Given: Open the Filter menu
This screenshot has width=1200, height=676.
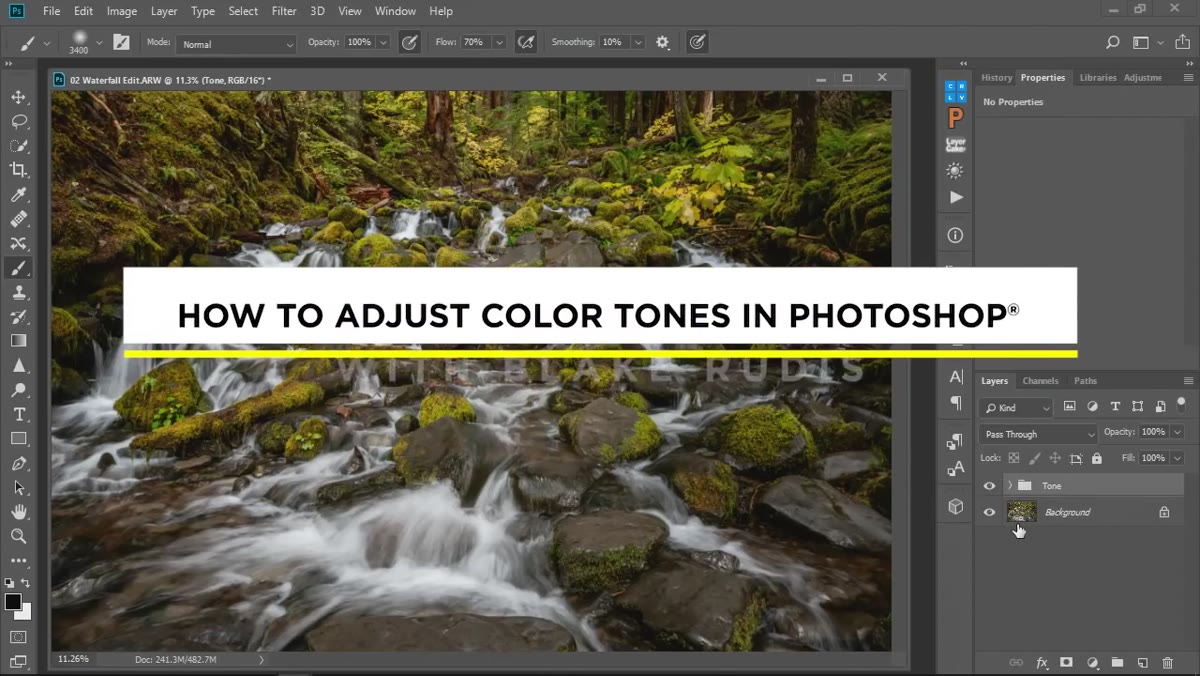Looking at the screenshot, I should 284,11.
